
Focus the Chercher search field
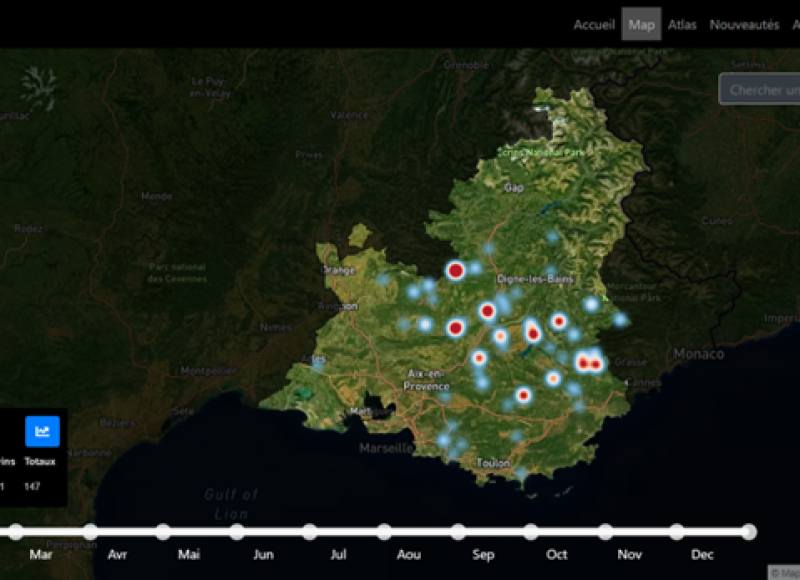tap(760, 89)
